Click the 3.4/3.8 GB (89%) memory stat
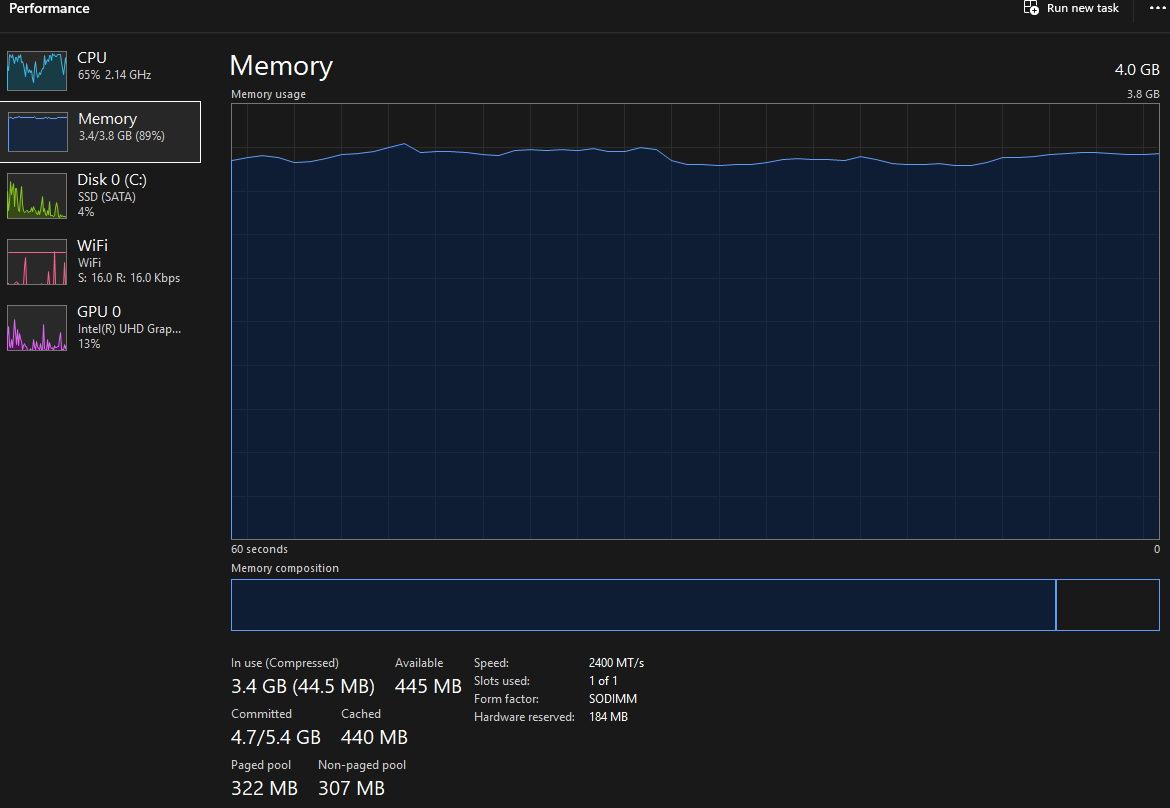This screenshot has width=1170, height=808. pyautogui.click(x=122, y=136)
